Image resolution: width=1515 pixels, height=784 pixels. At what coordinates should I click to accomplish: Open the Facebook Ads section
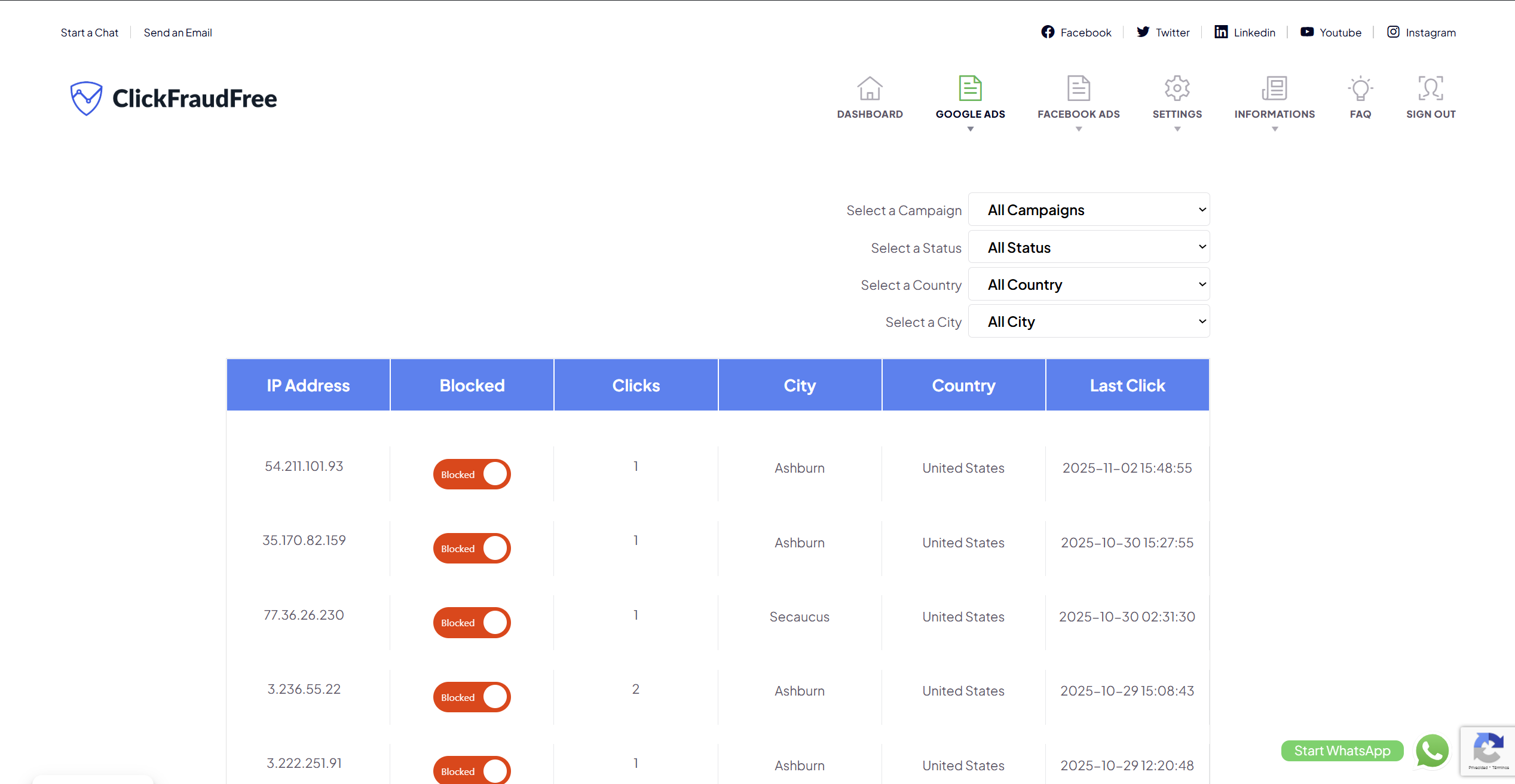[x=1078, y=97]
